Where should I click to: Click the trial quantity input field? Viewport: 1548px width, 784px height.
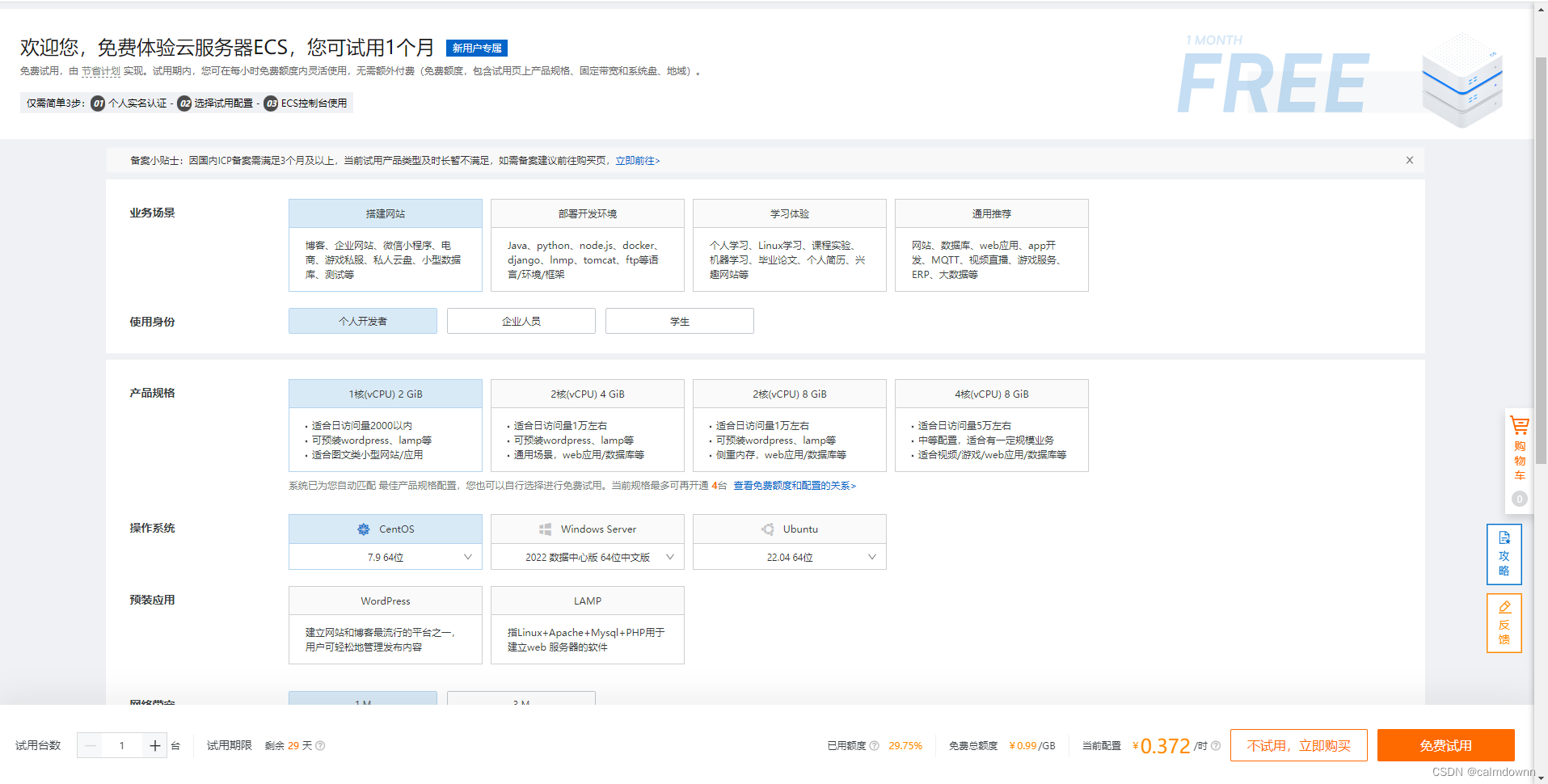click(x=122, y=745)
